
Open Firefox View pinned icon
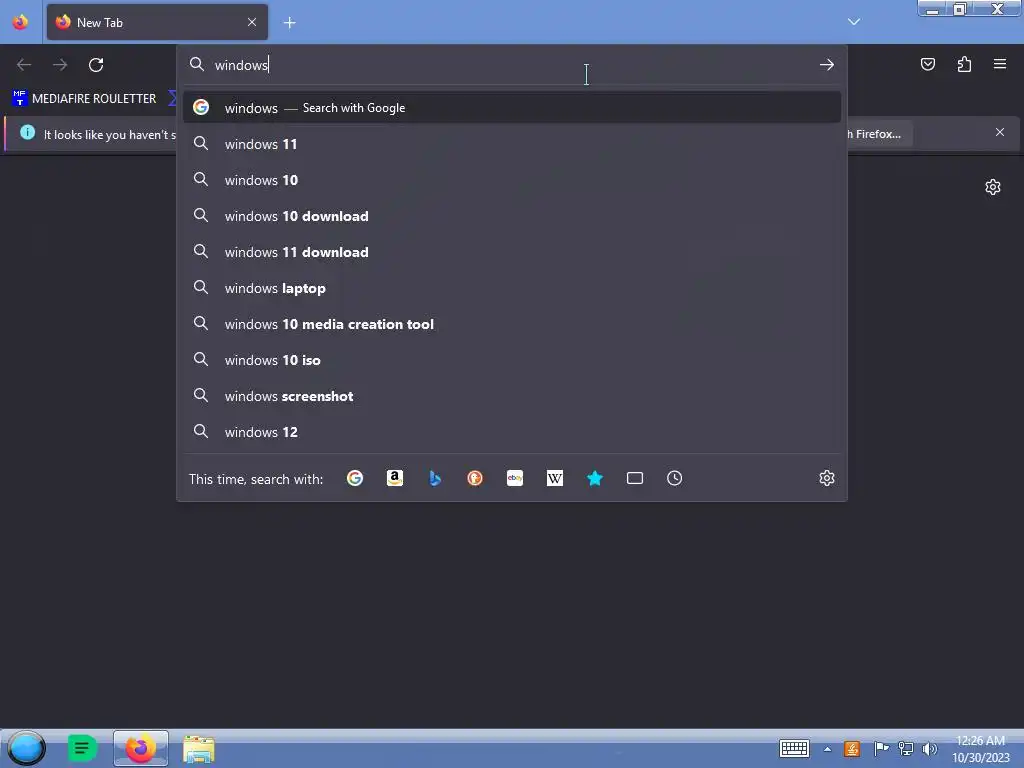(x=20, y=22)
